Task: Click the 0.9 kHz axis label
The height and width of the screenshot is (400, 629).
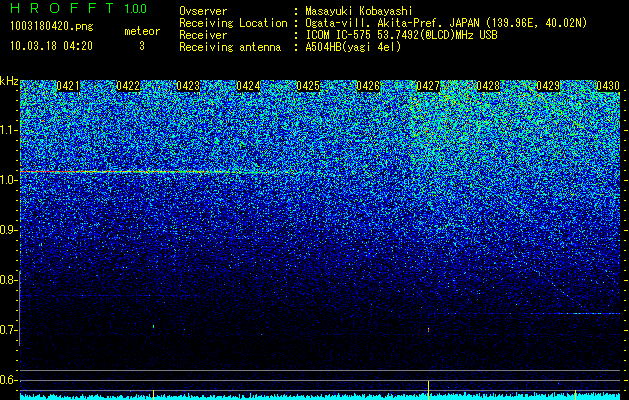Action: pos(9,230)
